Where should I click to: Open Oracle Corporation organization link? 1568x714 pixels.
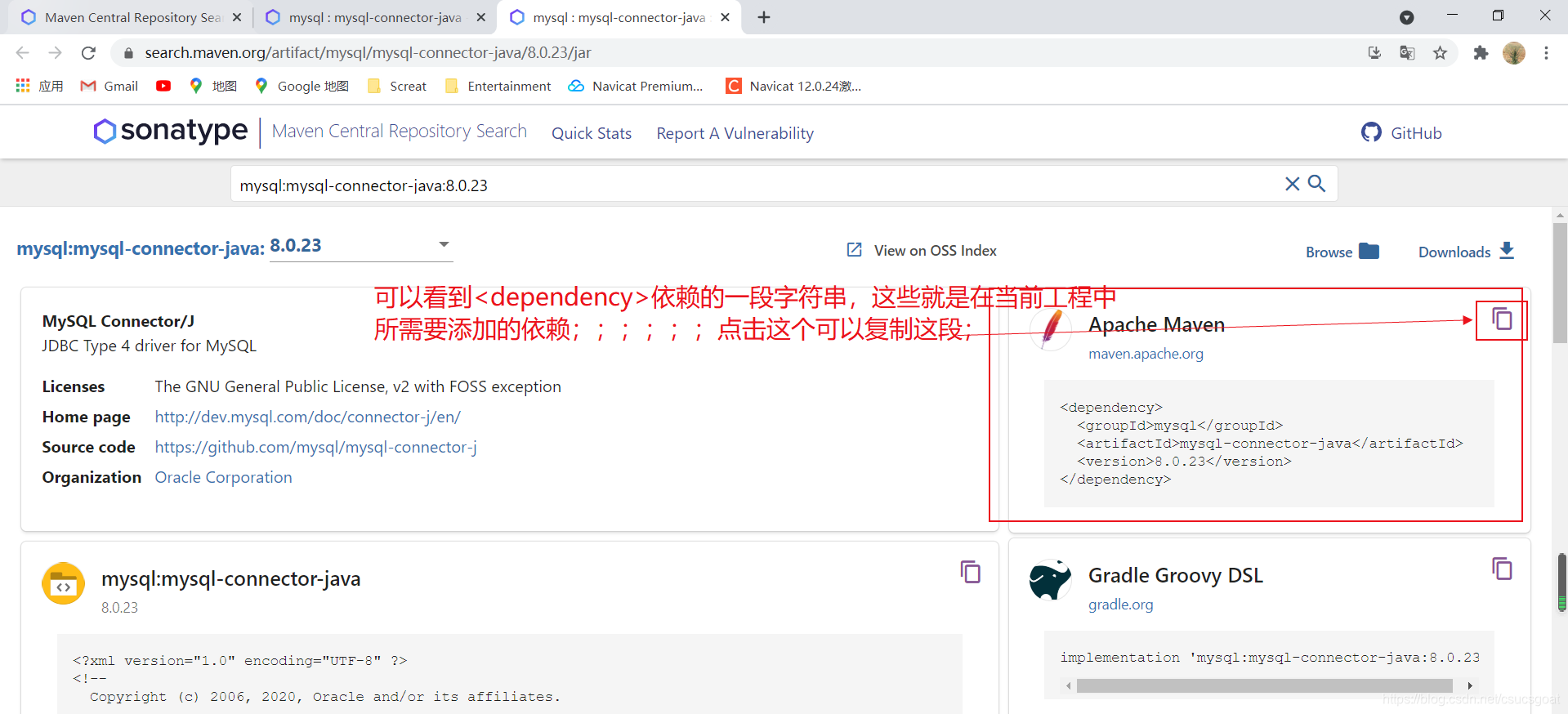(223, 477)
